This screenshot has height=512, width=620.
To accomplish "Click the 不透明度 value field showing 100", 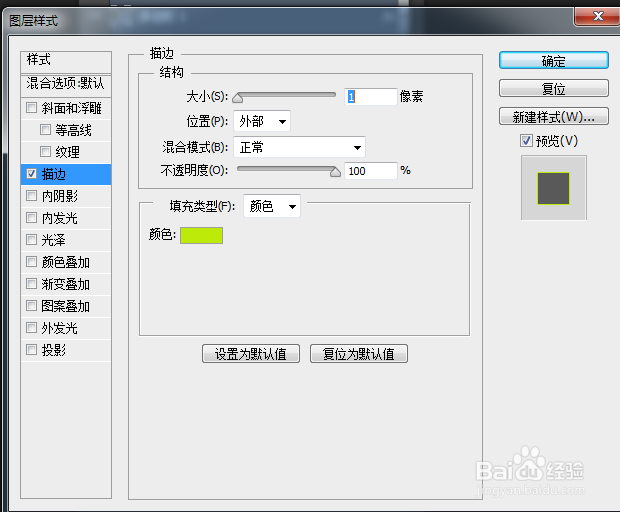I will pos(370,171).
